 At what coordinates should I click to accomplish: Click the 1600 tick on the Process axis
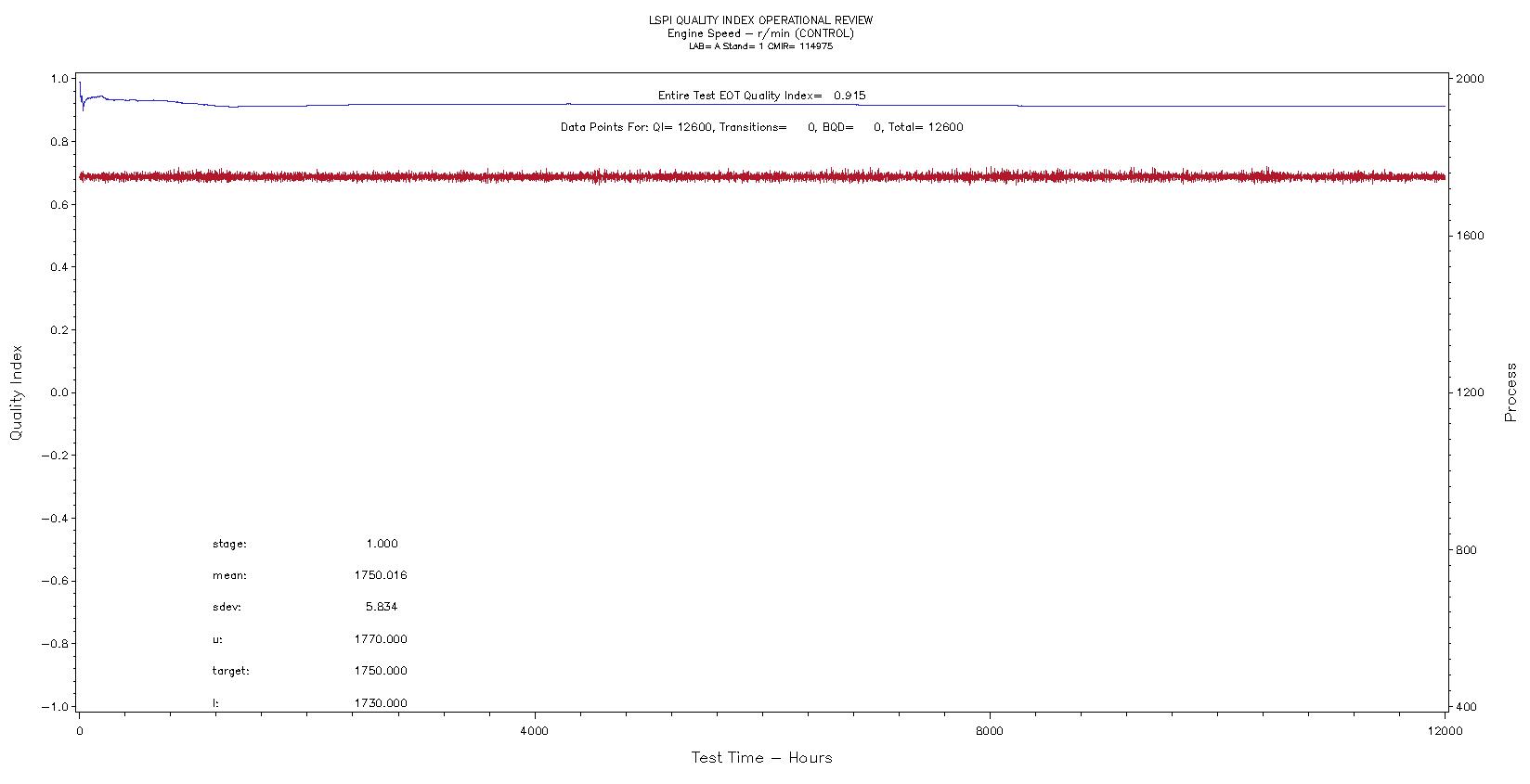[x=1470, y=236]
